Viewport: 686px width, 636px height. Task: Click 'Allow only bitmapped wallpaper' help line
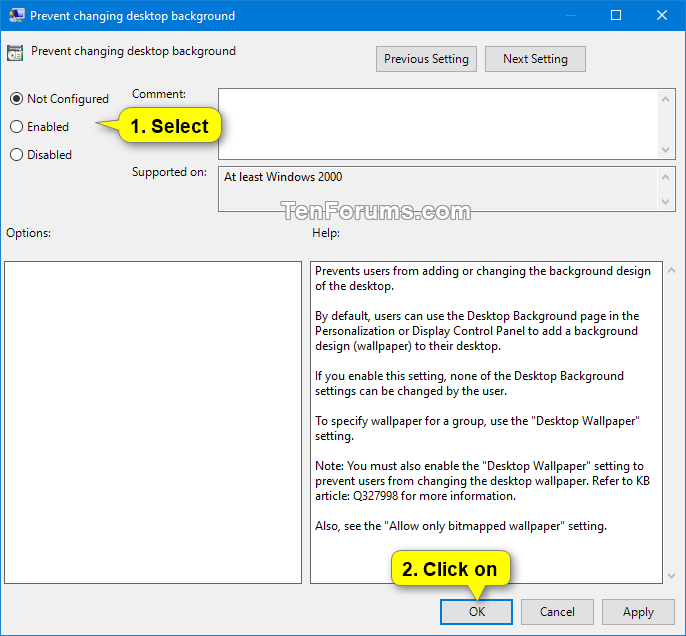pyautogui.click(x=461, y=526)
